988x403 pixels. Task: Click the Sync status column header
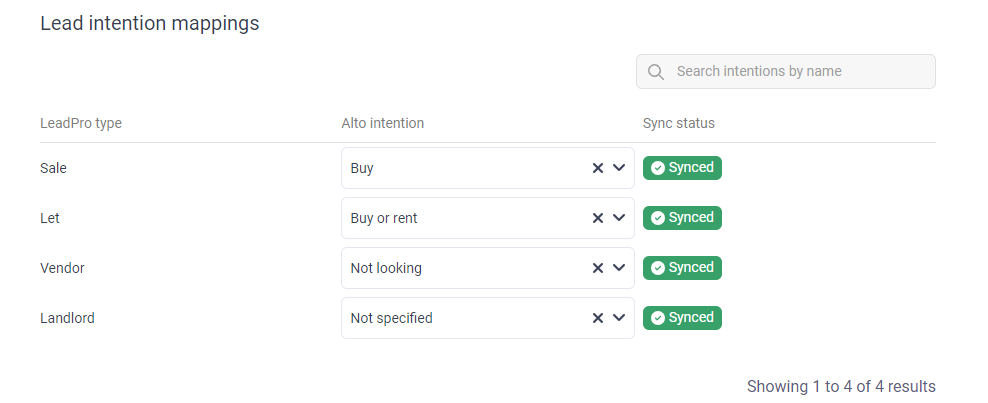coord(679,124)
